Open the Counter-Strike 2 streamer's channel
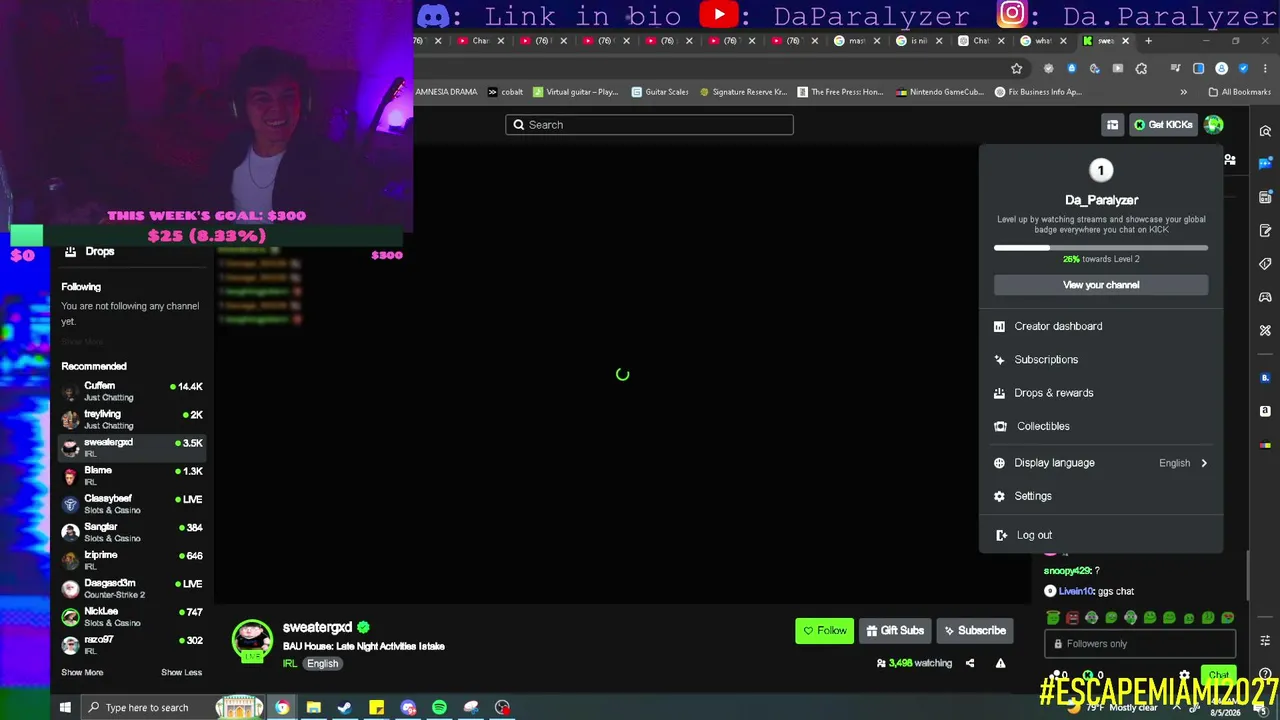This screenshot has width=1280, height=720. (x=132, y=589)
